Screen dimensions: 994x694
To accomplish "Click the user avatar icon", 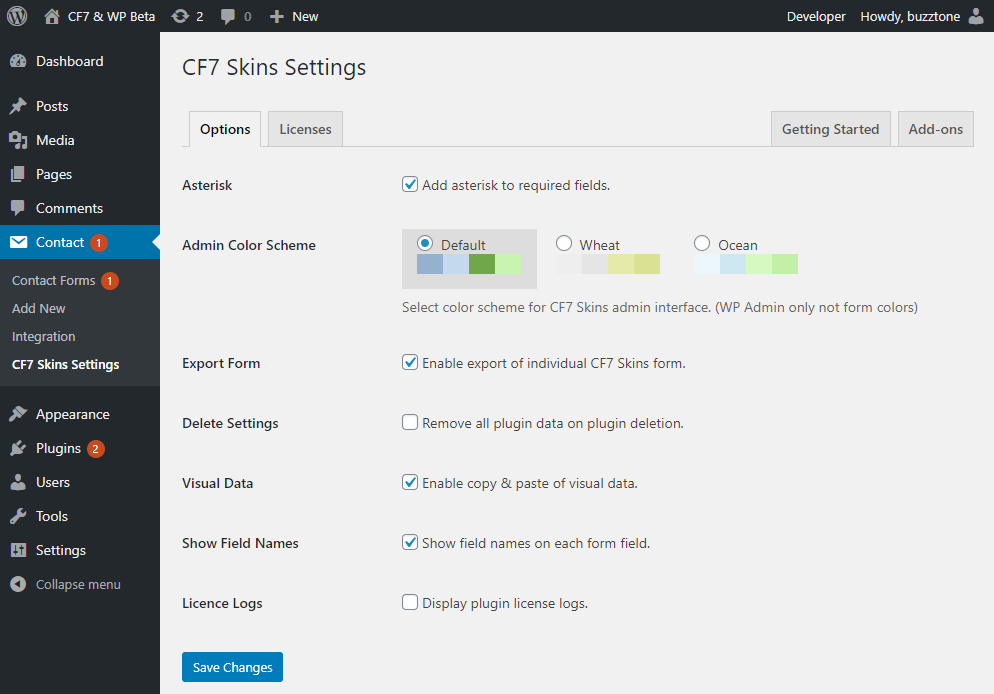I will (x=976, y=16).
